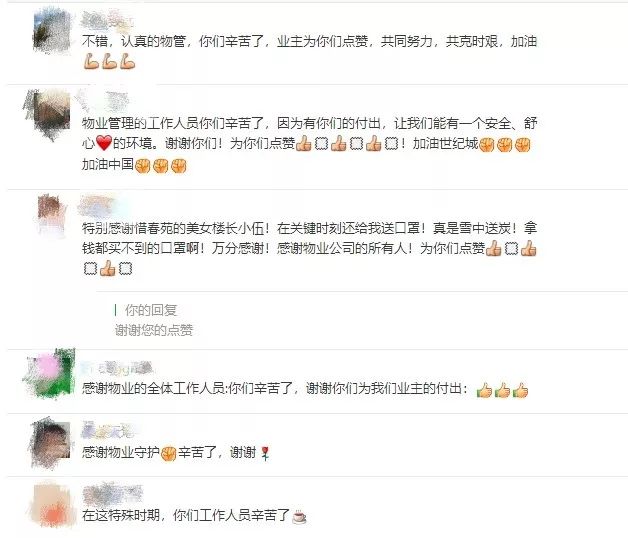
Task: Open the second commenter's avatar
Action: (x=49, y=115)
